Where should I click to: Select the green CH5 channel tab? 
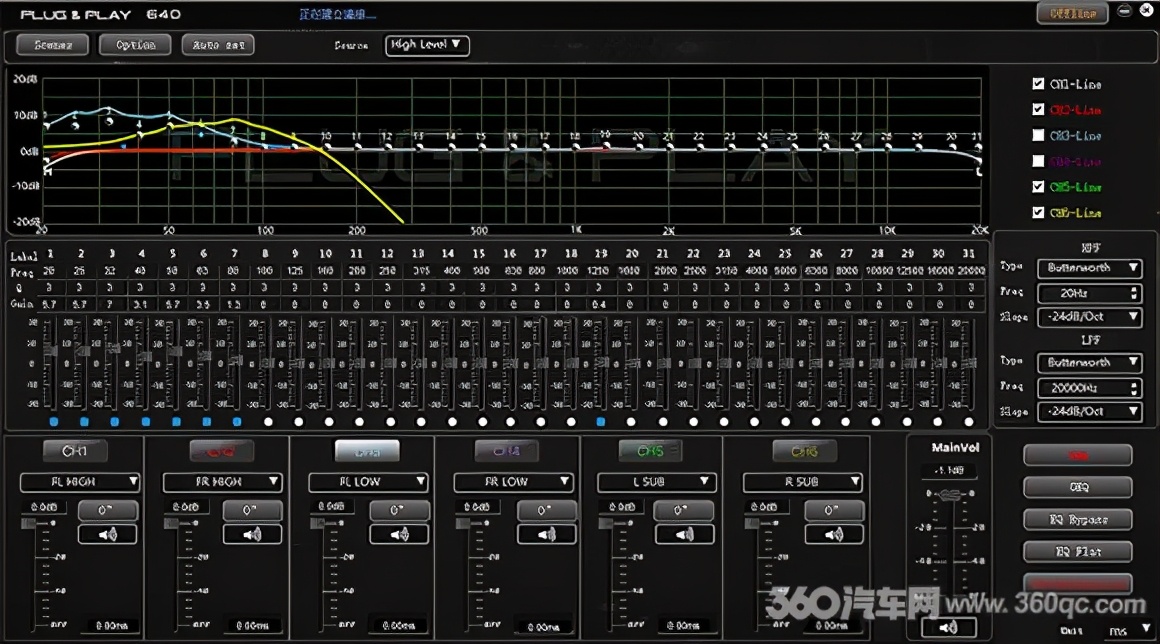coord(650,450)
